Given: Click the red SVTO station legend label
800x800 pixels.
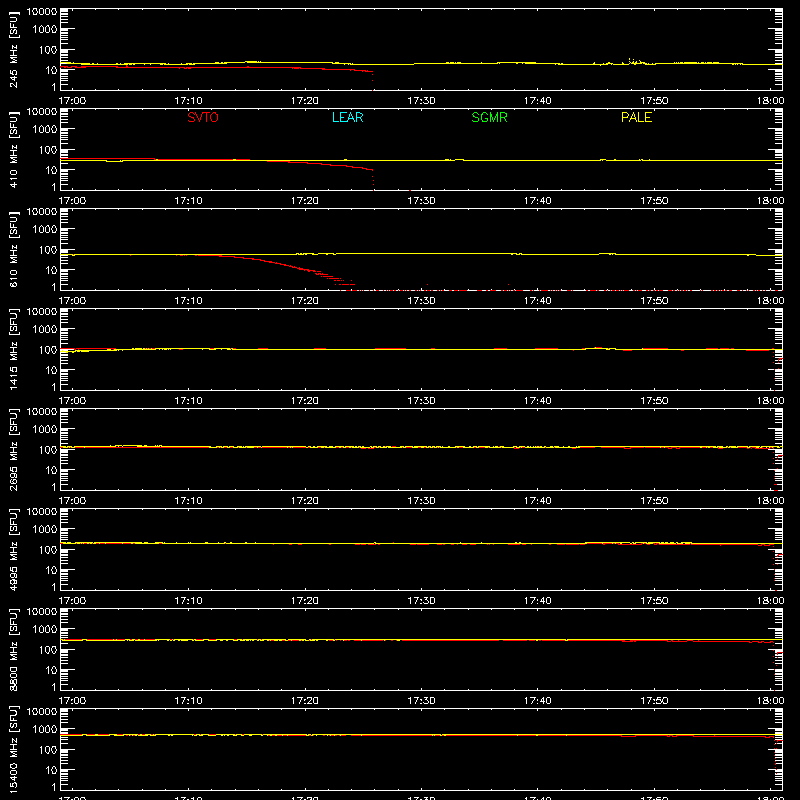Looking at the screenshot, I should [203, 117].
